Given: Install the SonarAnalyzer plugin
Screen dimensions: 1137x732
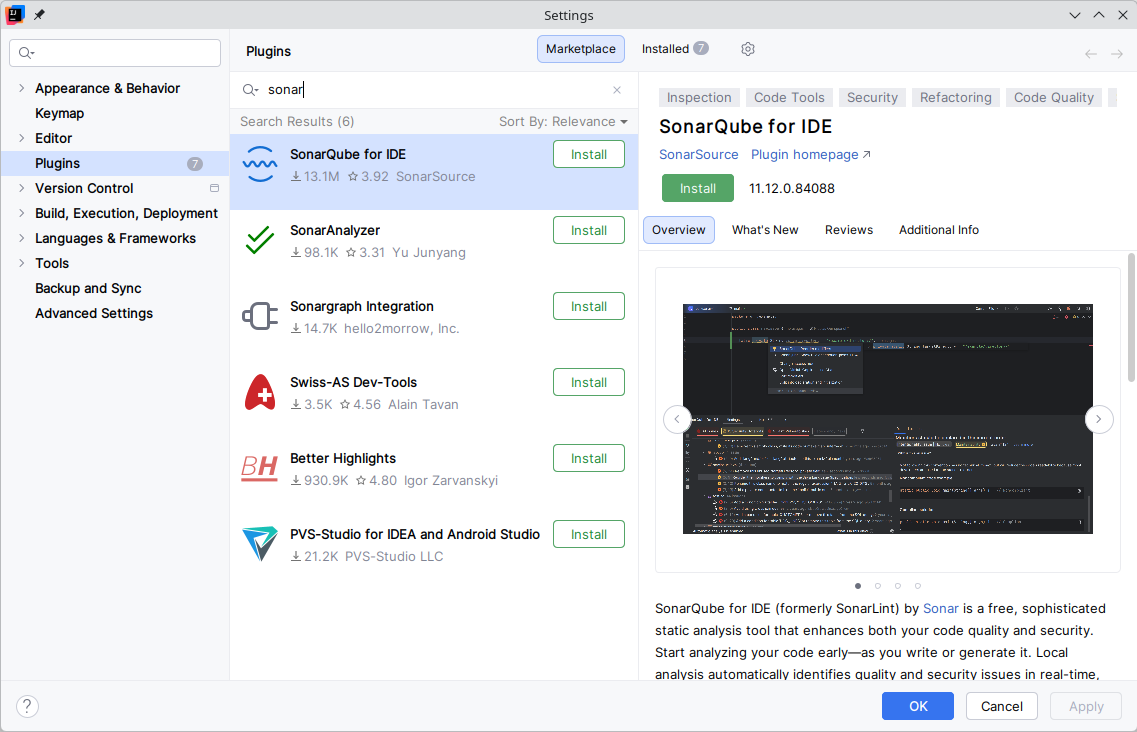Looking at the screenshot, I should [x=589, y=230].
